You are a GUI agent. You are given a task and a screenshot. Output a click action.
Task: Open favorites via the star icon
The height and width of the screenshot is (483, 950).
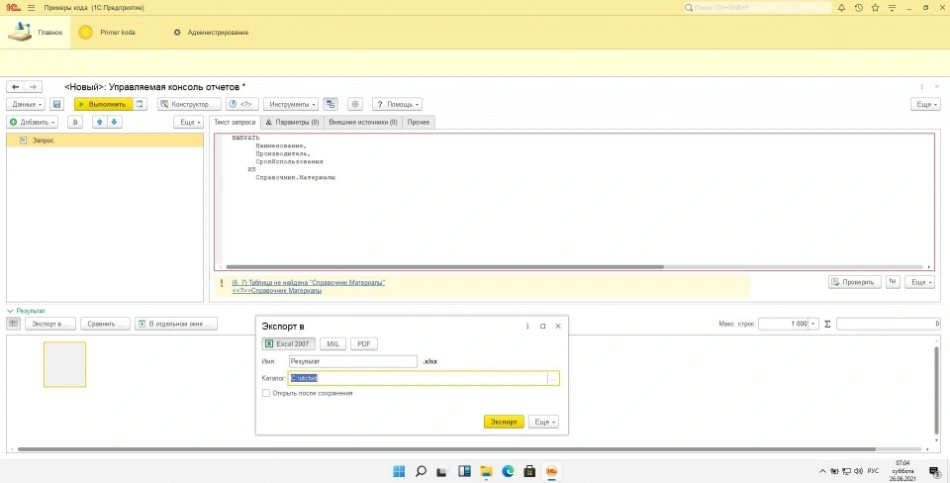pyautogui.click(x=874, y=8)
